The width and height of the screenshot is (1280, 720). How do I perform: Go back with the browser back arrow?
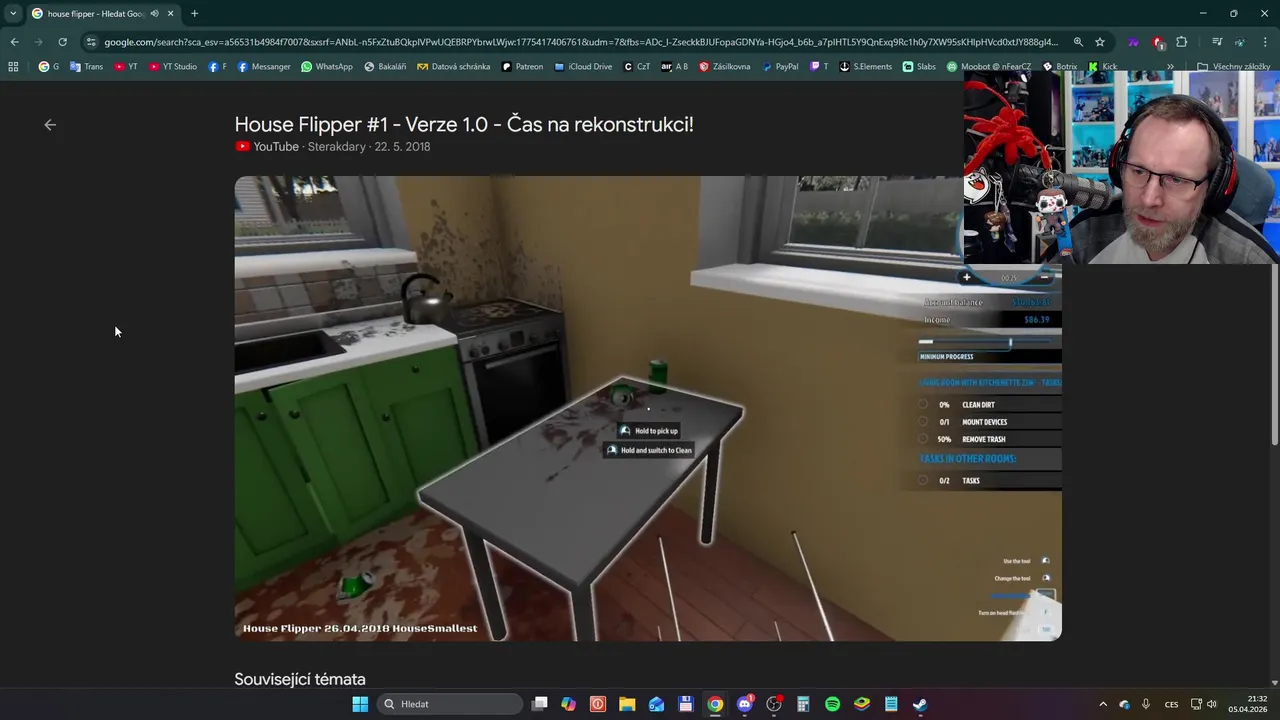(14, 42)
